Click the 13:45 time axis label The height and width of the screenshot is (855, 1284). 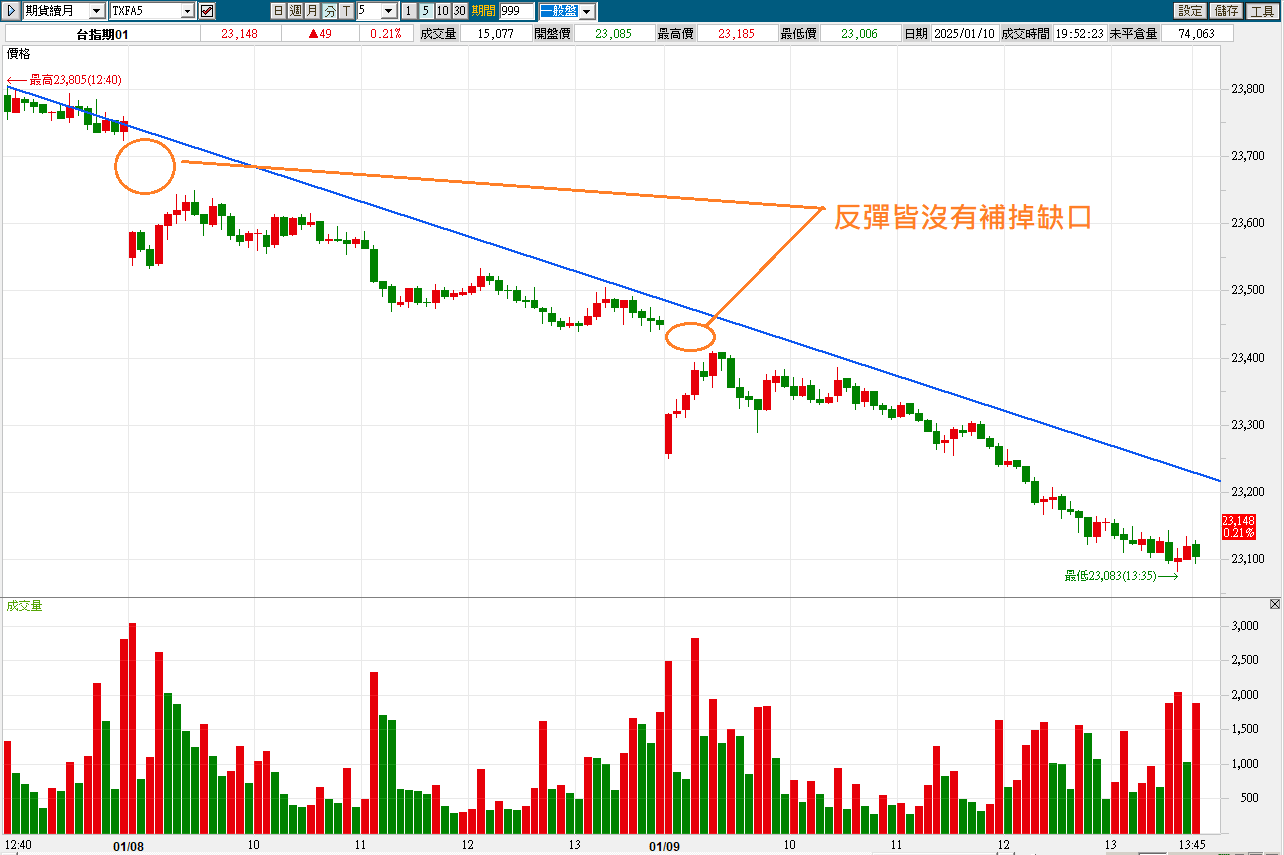click(1190, 846)
